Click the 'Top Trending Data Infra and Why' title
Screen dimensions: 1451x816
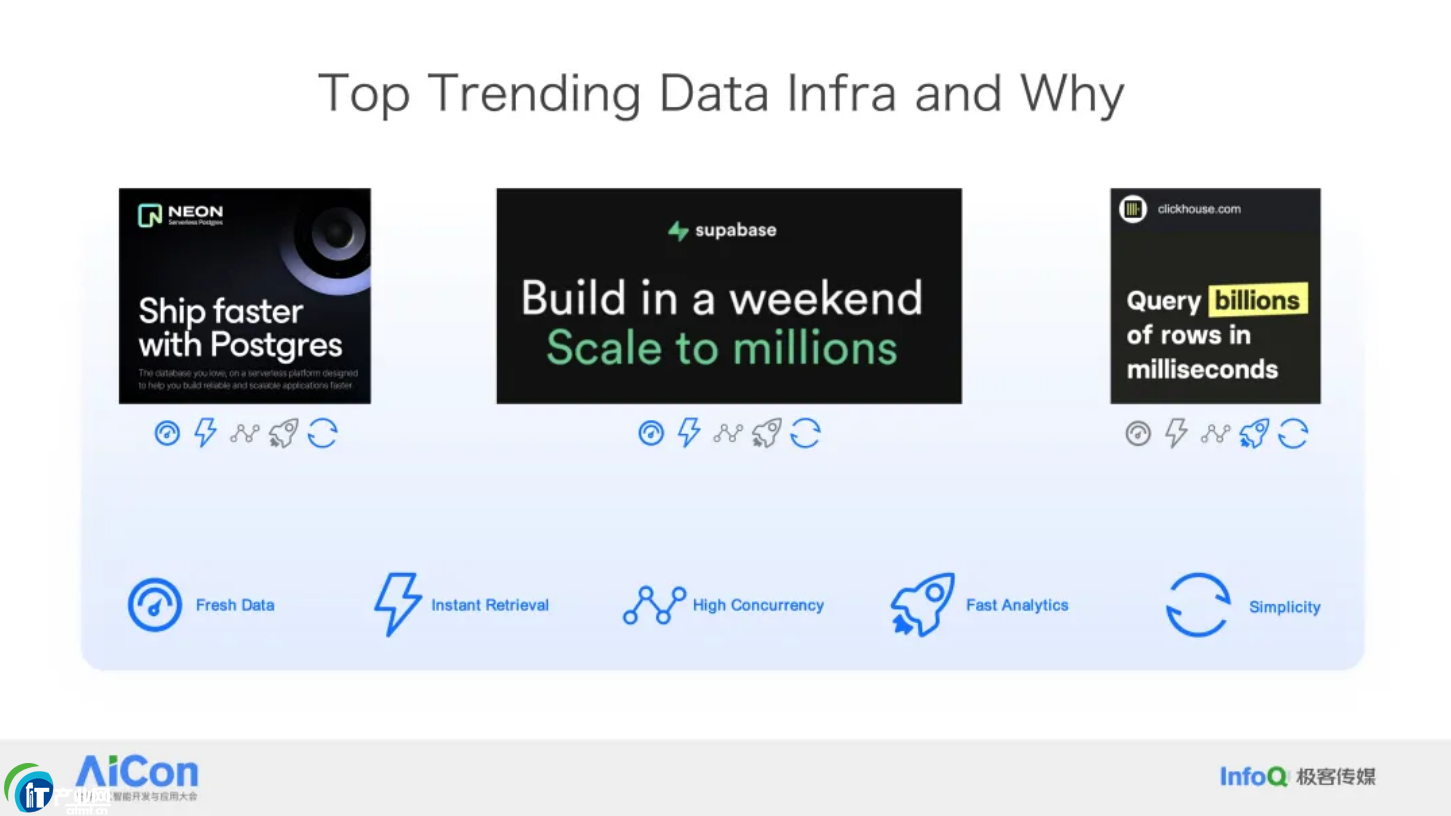[722, 94]
